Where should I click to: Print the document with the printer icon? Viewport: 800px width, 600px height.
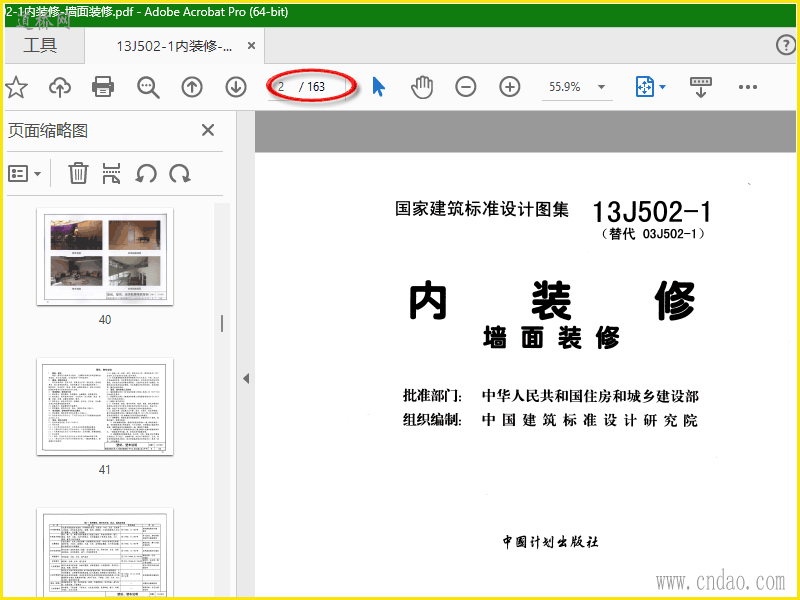[103, 87]
